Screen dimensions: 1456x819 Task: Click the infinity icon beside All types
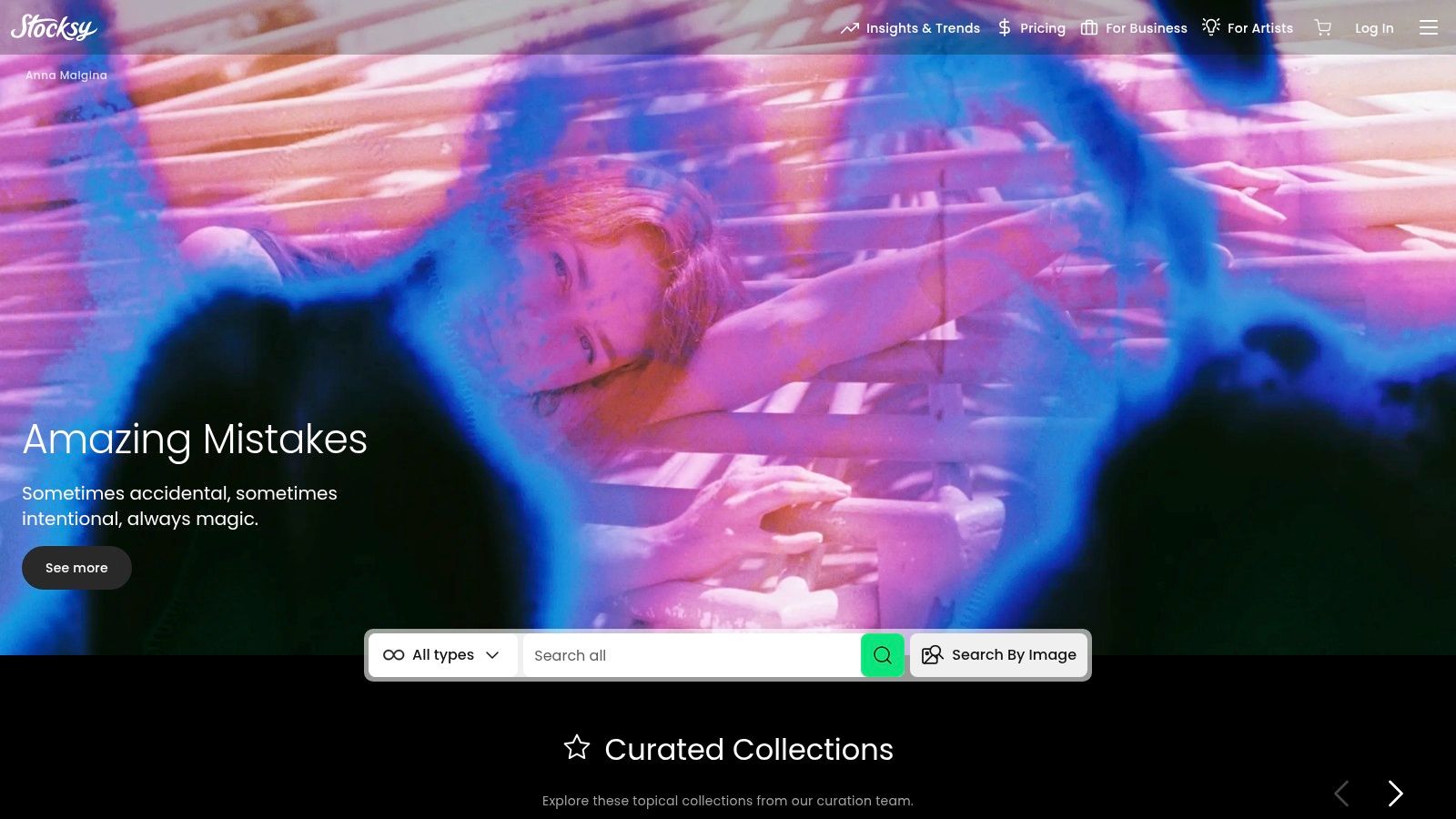click(394, 655)
